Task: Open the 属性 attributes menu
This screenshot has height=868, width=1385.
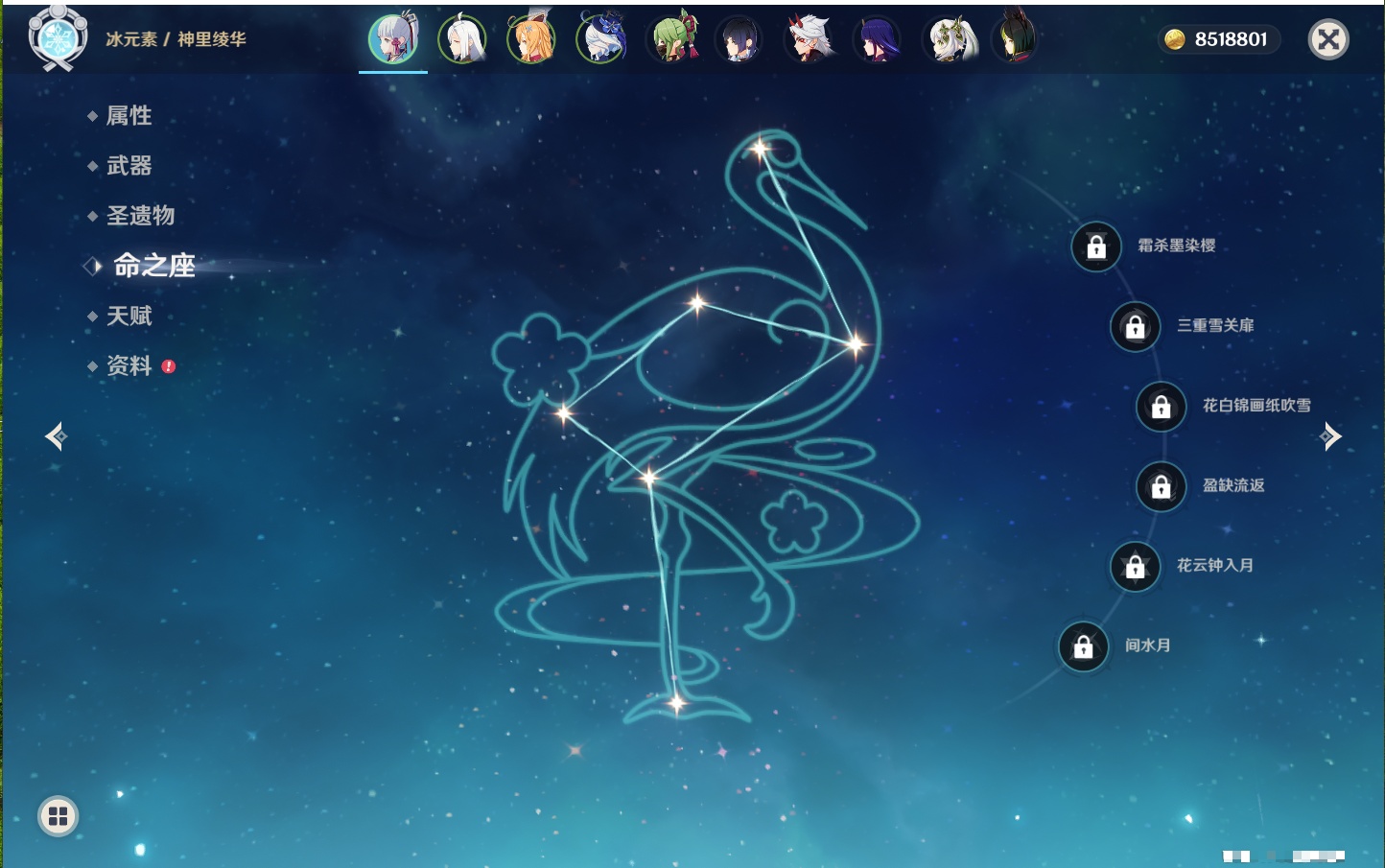Action: 129,116
